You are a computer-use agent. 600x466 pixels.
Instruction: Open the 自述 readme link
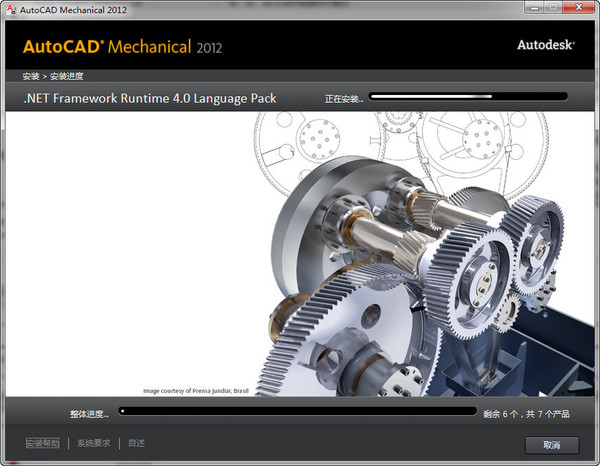(x=136, y=443)
